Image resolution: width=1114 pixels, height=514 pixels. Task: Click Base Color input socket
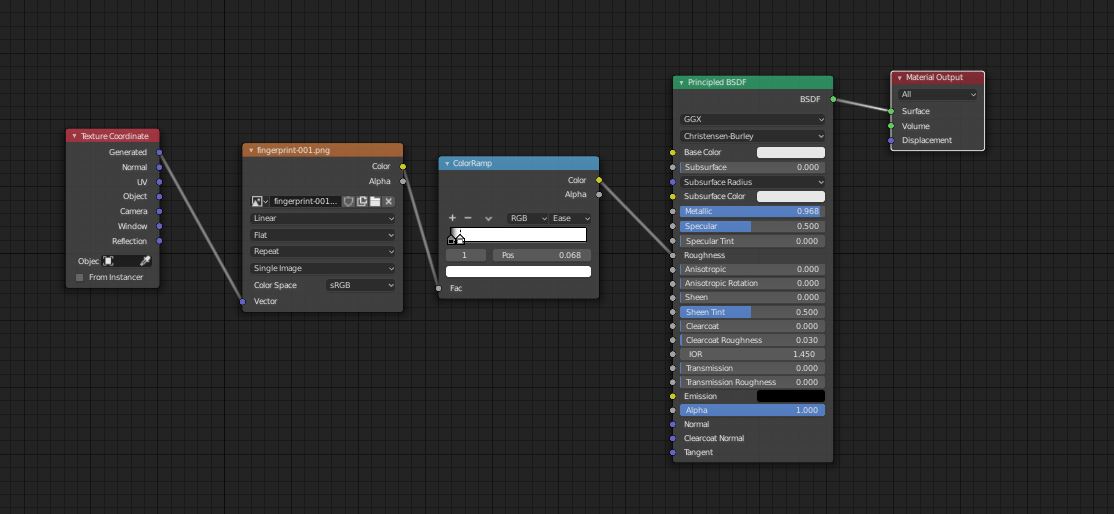(673, 152)
